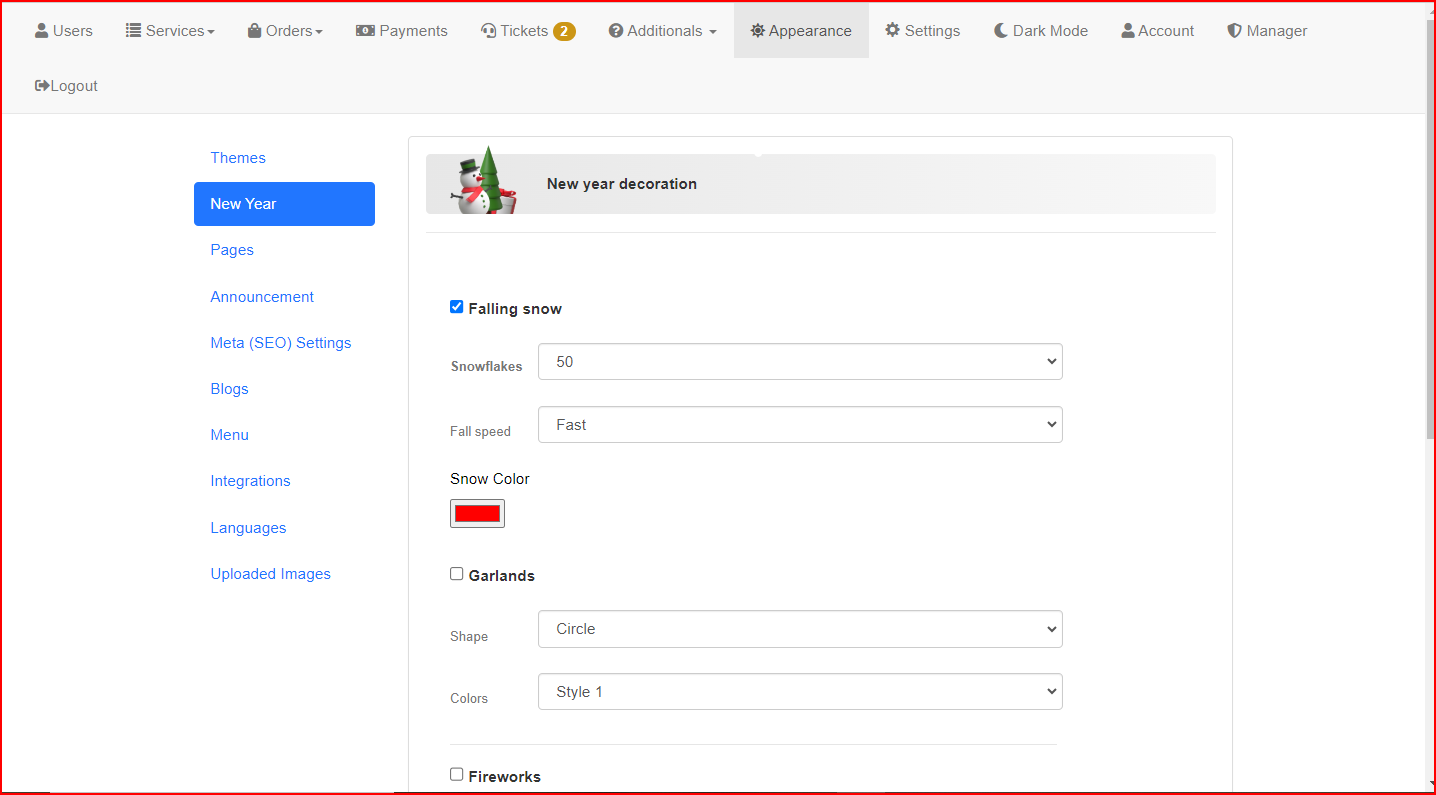Screen dimensions: 1436x795
Task: Open the Snowflakes count dropdown
Action: coord(799,362)
